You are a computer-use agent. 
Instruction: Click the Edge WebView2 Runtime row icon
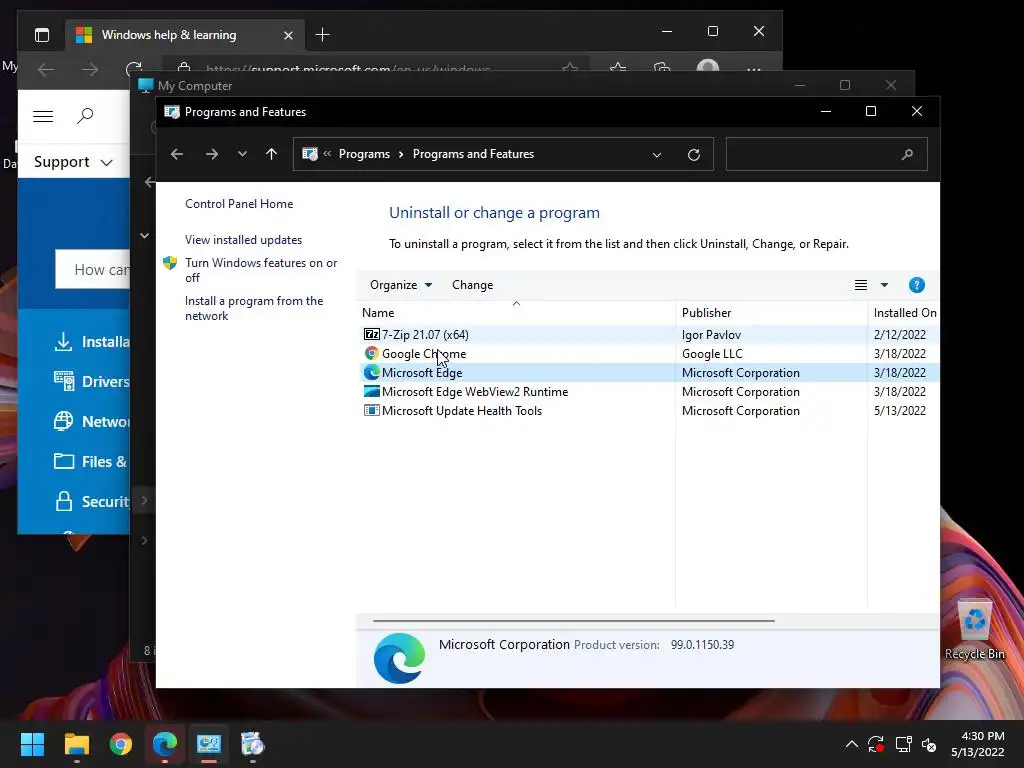point(372,391)
